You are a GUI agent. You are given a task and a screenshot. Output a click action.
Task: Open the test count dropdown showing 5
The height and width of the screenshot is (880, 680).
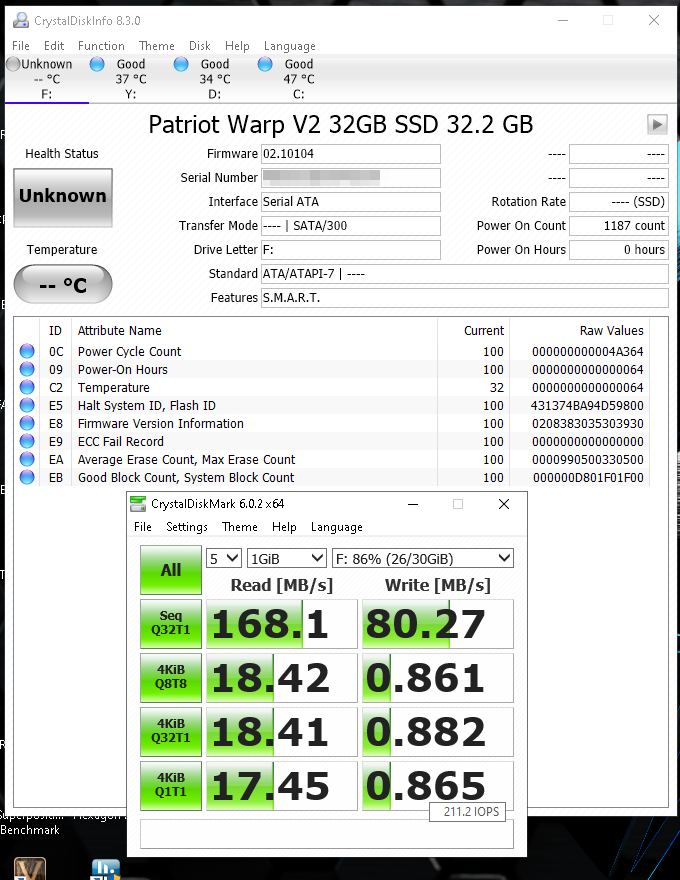tap(224, 558)
